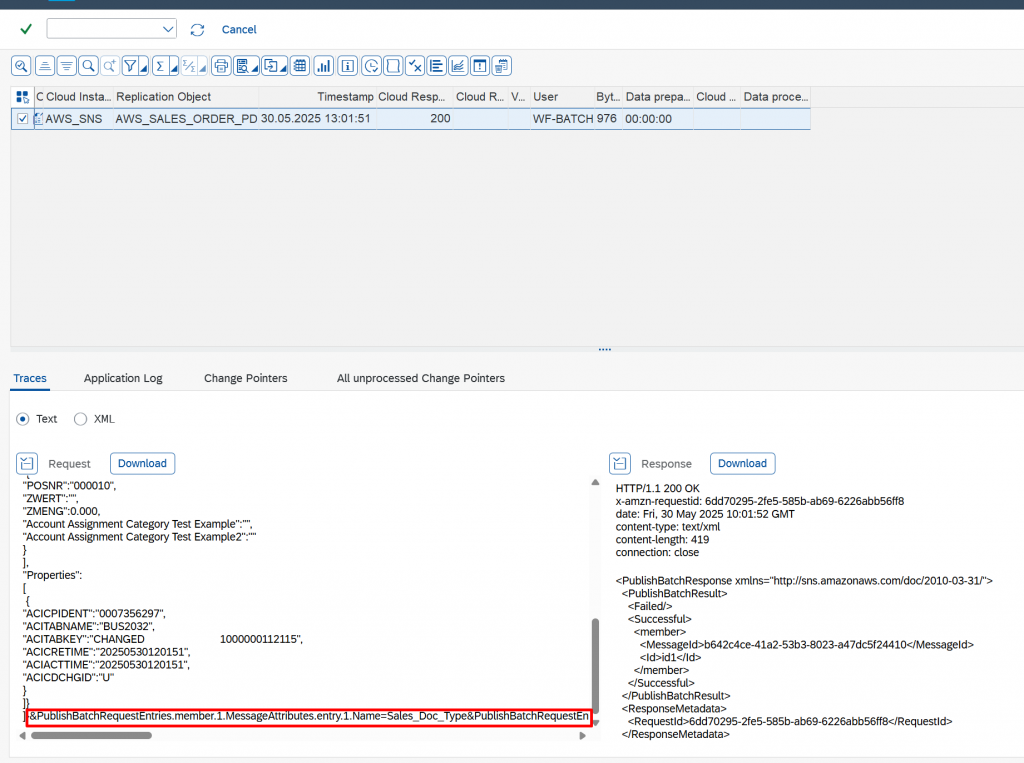Click the Refresh icon beside Cancel
The height and width of the screenshot is (763, 1024).
[197, 30]
